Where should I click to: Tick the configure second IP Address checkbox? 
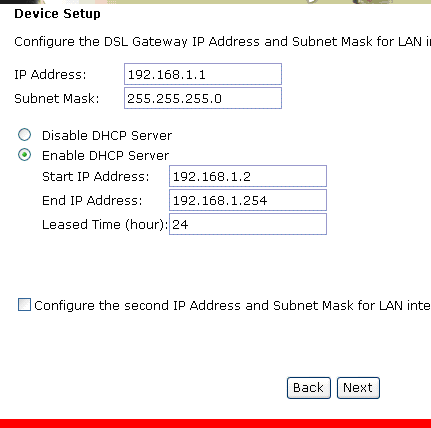pyautogui.click(x=24, y=305)
